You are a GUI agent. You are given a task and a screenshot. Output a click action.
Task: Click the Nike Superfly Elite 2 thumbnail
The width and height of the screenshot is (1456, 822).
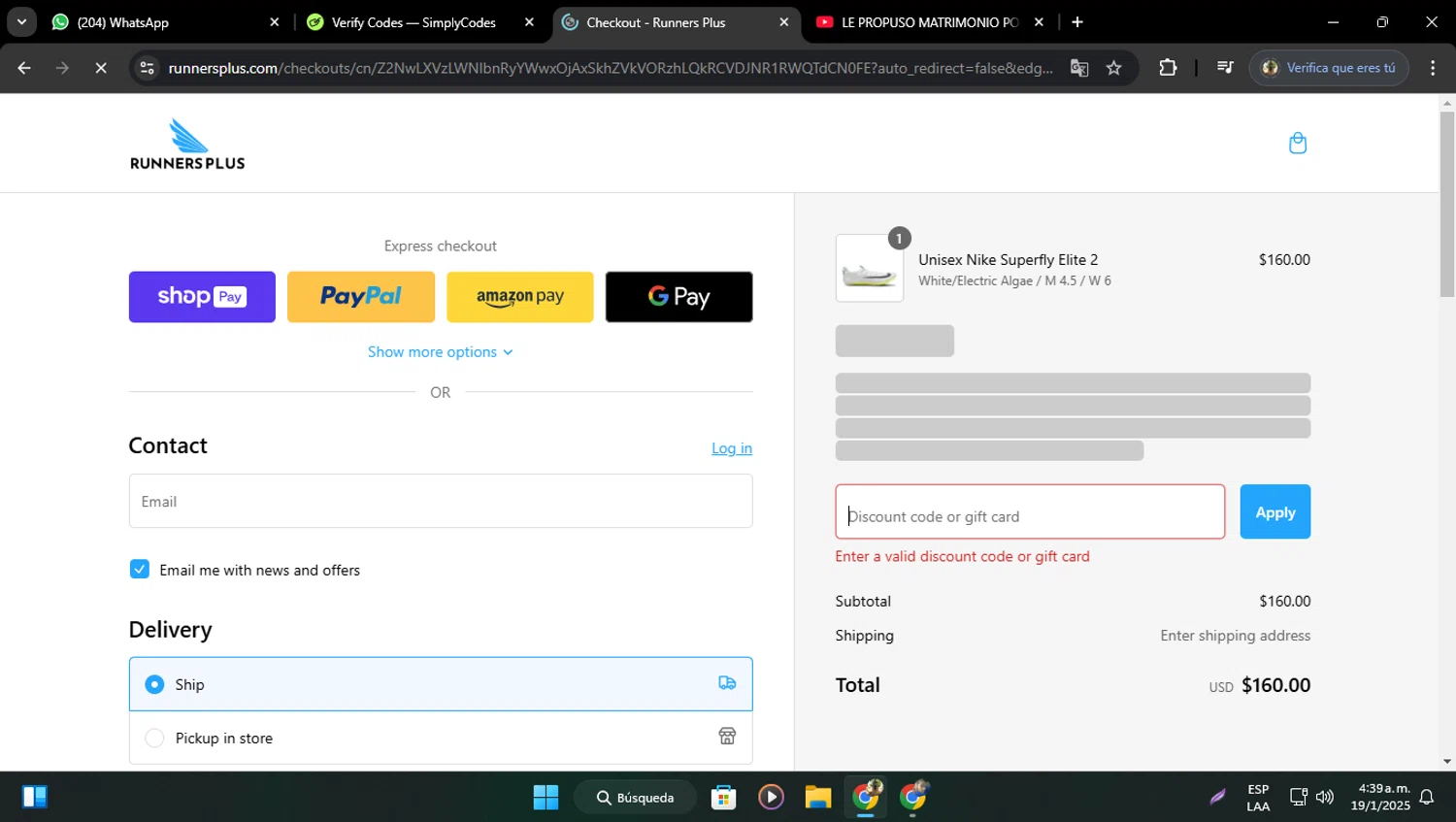tap(870, 268)
